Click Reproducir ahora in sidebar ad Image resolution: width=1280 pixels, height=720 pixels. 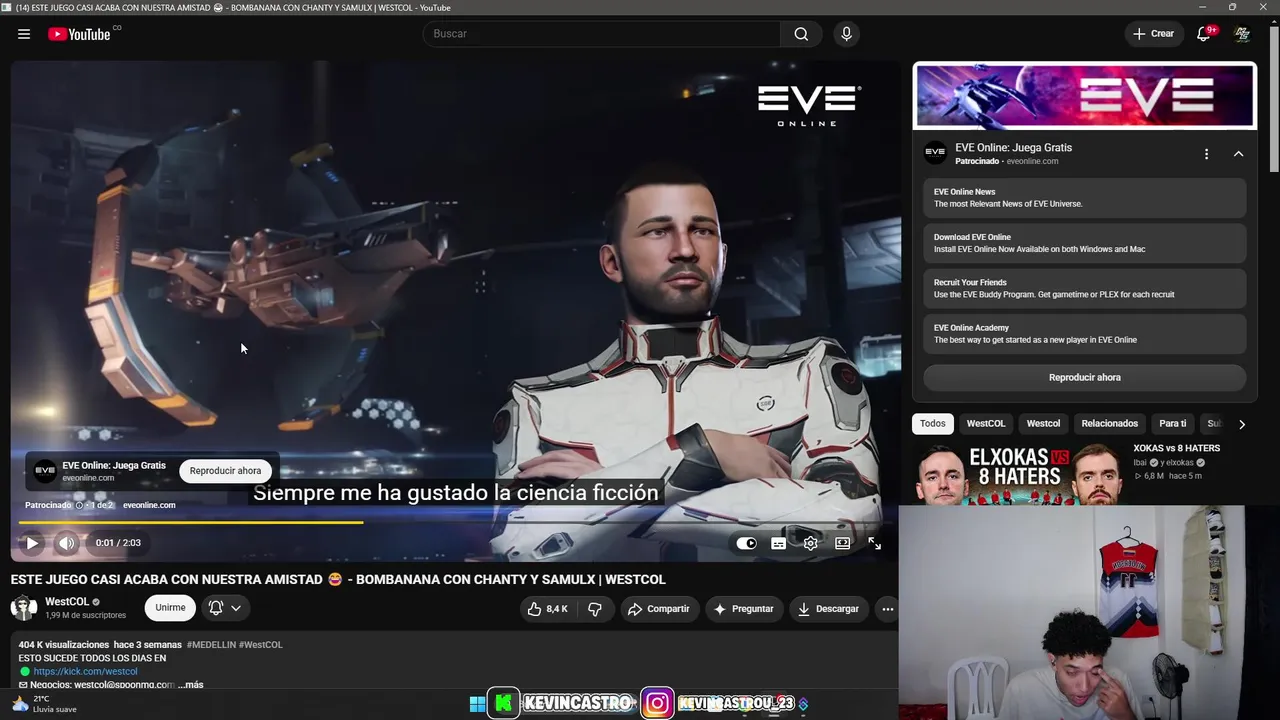point(1085,377)
